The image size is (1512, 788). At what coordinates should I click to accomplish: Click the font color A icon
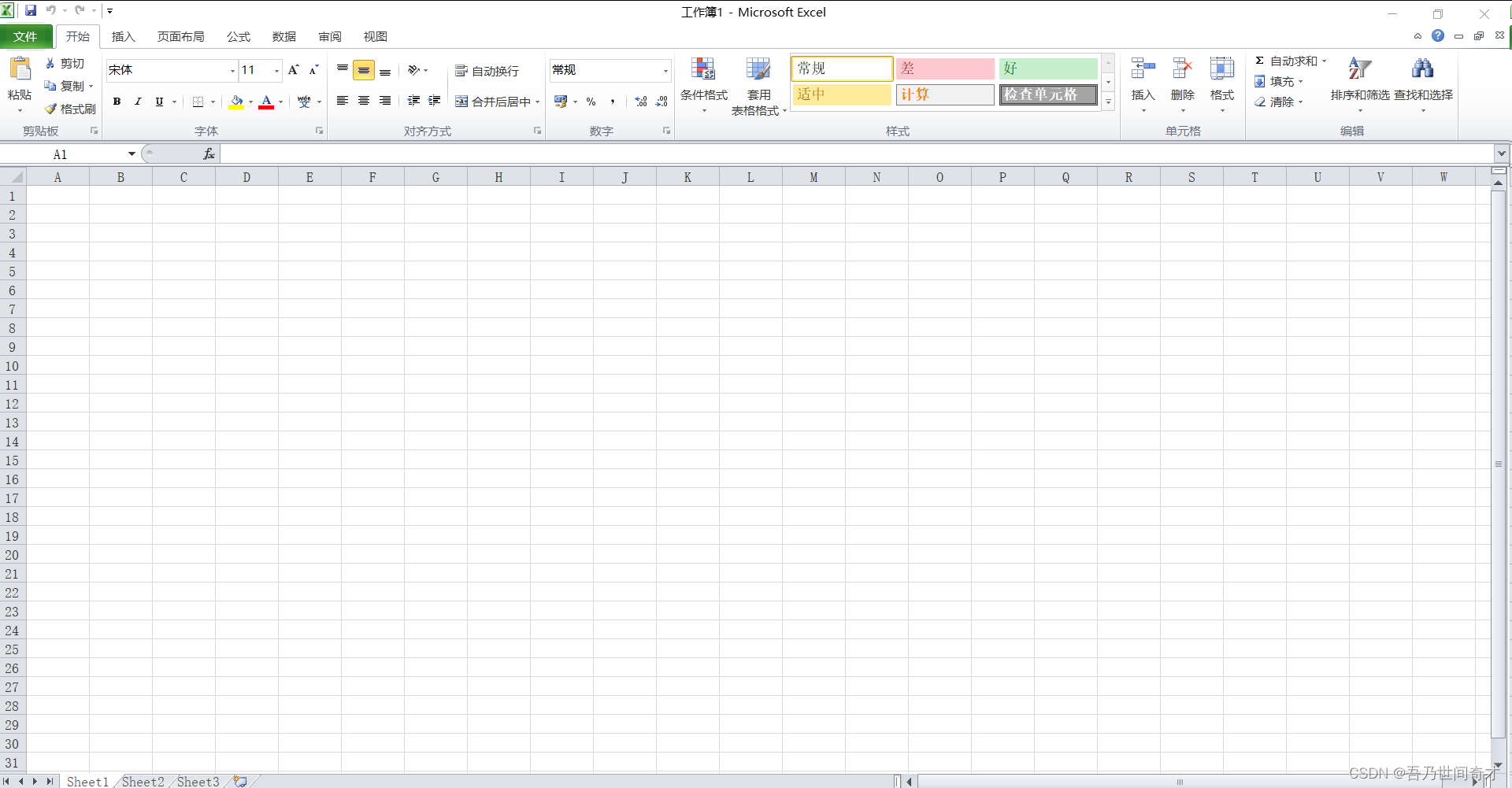(266, 102)
